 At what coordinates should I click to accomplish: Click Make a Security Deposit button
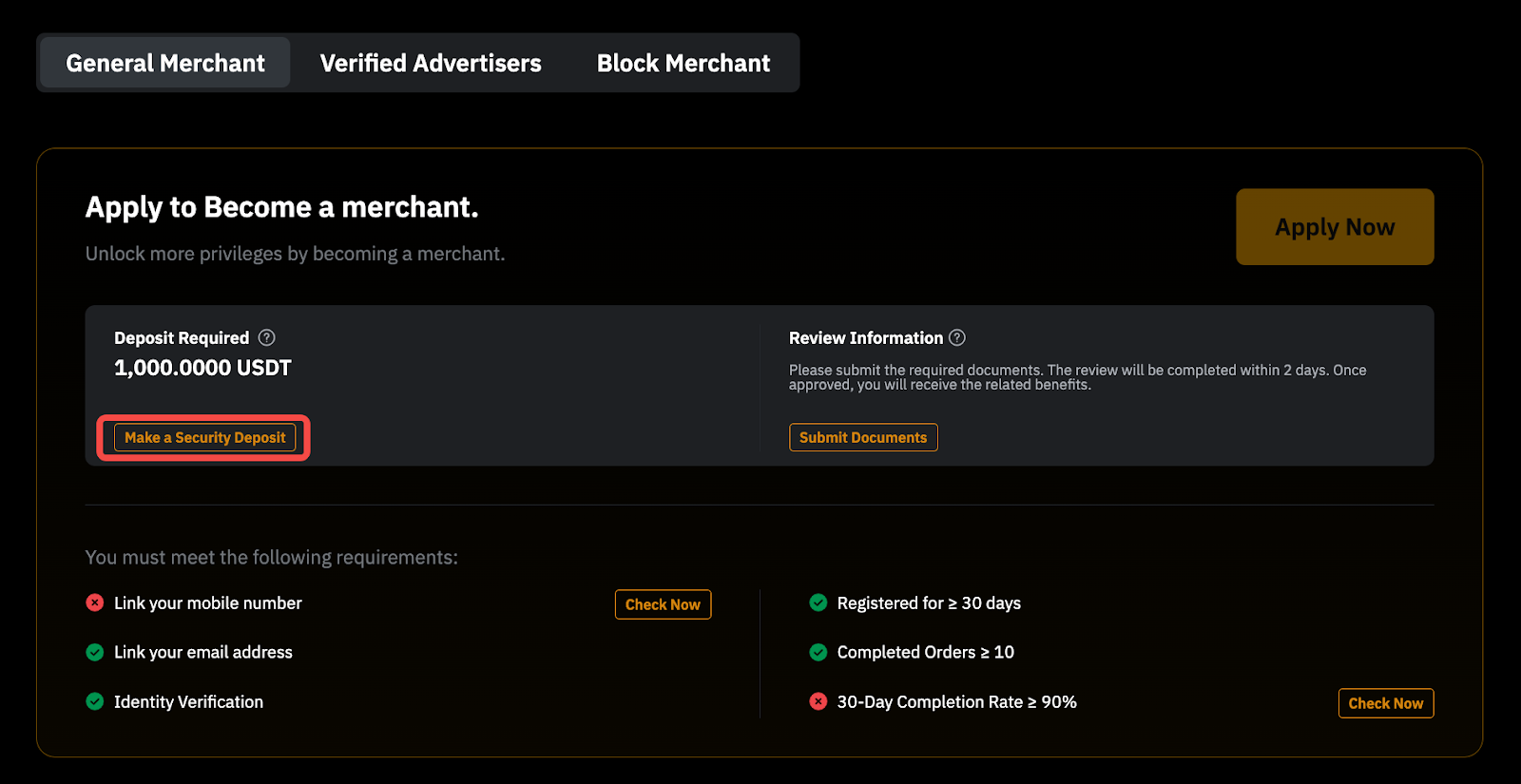click(x=204, y=437)
